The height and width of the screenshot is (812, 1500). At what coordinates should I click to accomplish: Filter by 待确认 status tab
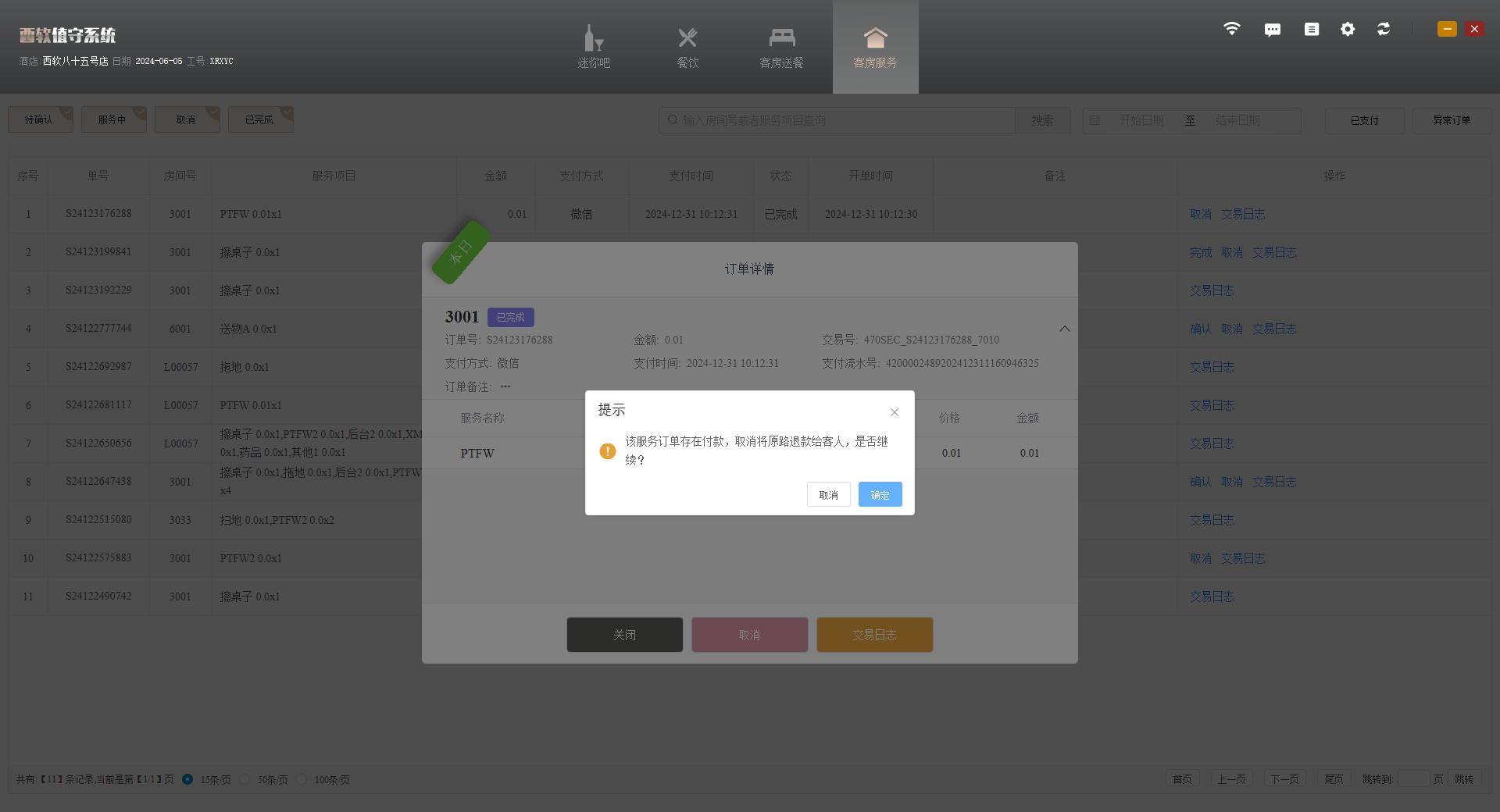39,119
